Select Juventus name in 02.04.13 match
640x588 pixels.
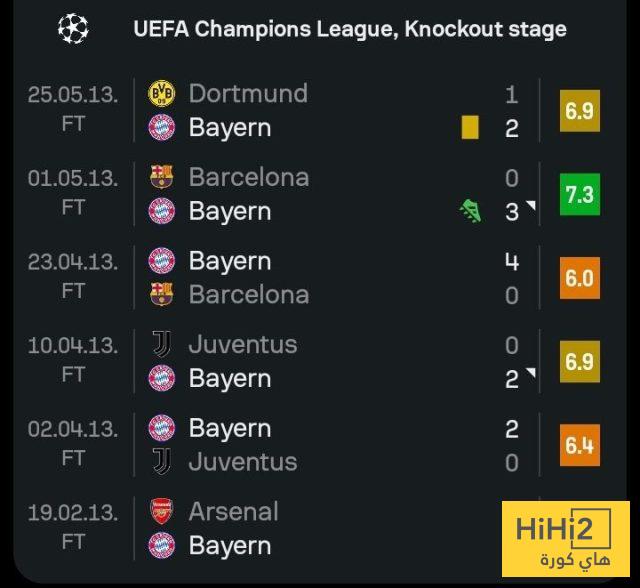click(x=242, y=462)
